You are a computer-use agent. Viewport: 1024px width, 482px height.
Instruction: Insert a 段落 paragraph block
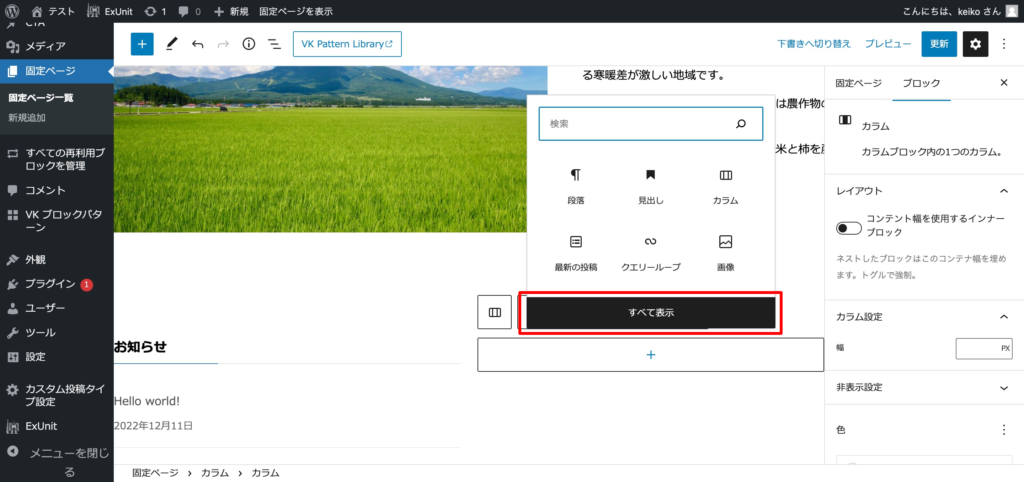pos(575,187)
